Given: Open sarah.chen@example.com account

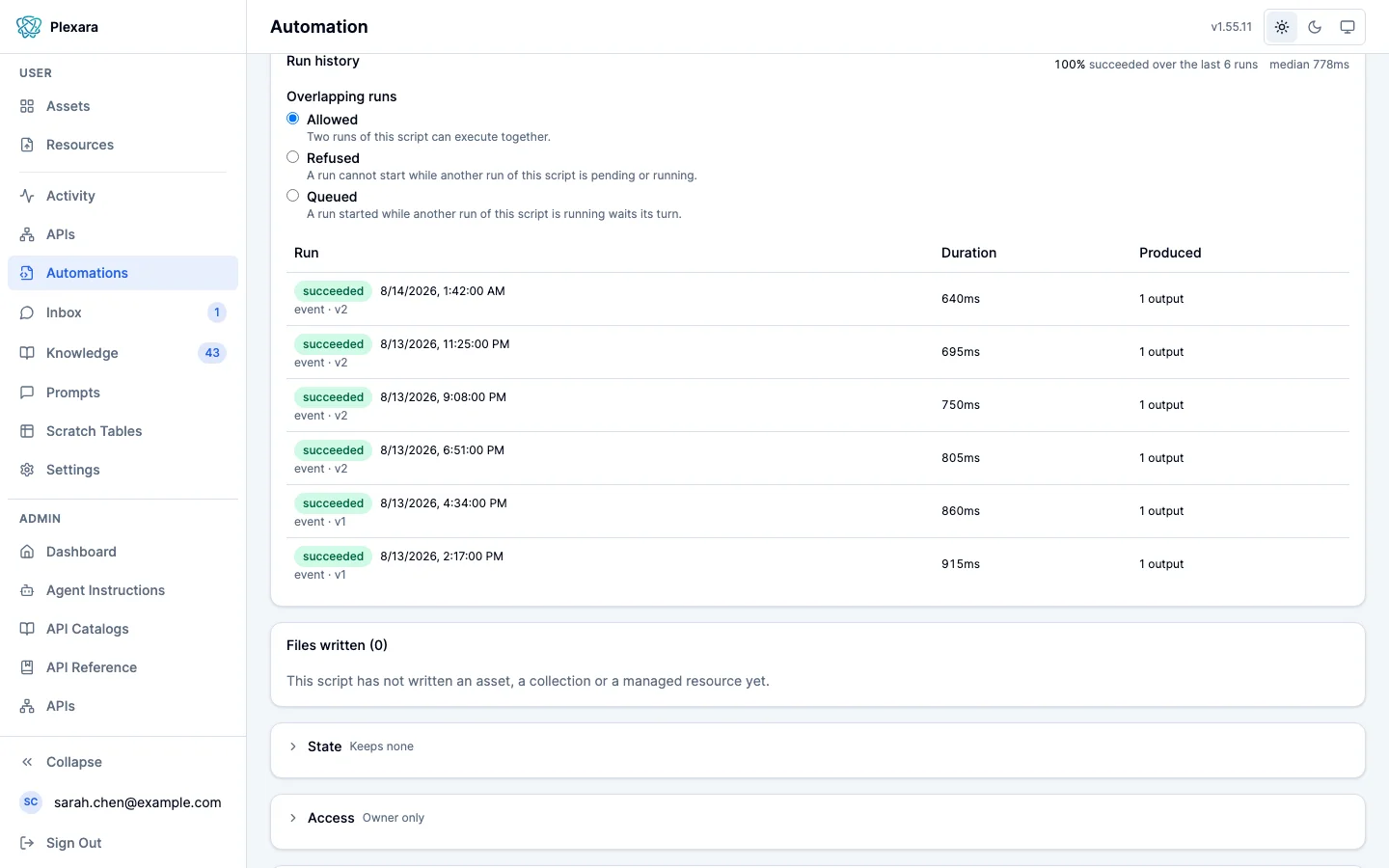Looking at the screenshot, I should [123, 802].
